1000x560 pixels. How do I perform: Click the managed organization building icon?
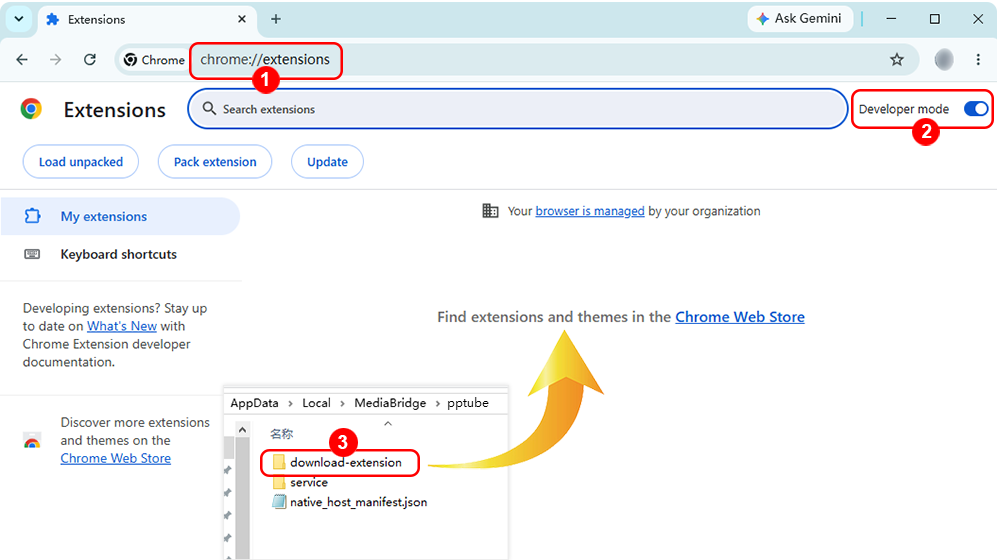click(490, 210)
